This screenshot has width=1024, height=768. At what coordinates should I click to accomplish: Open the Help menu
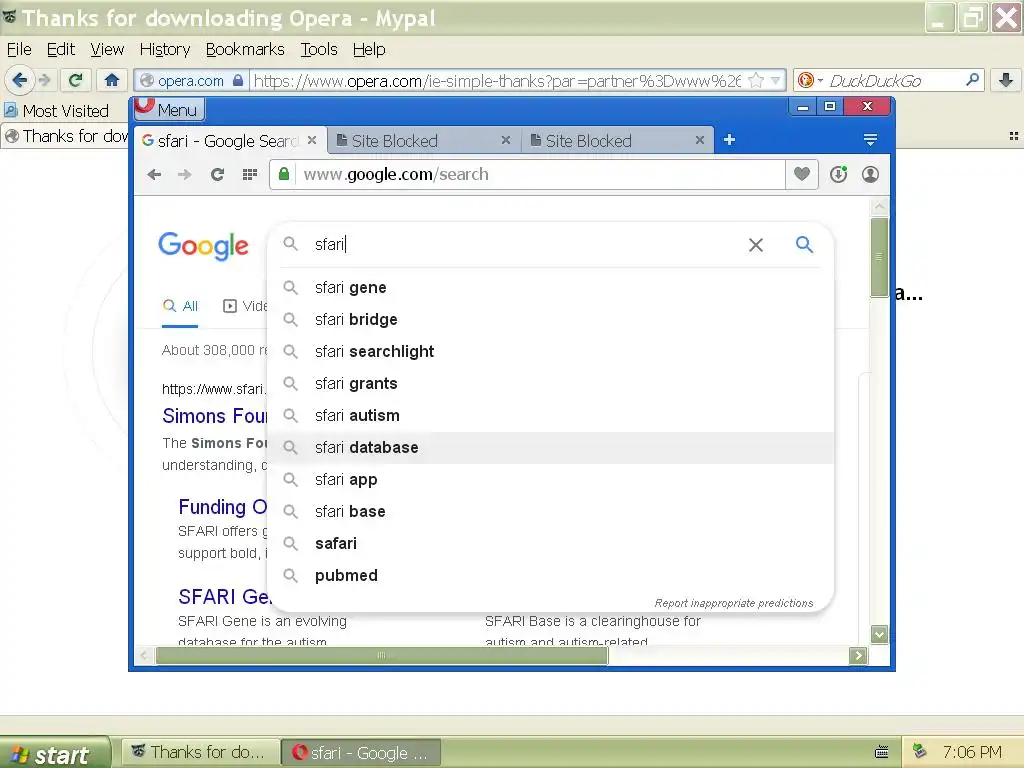(369, 50)
